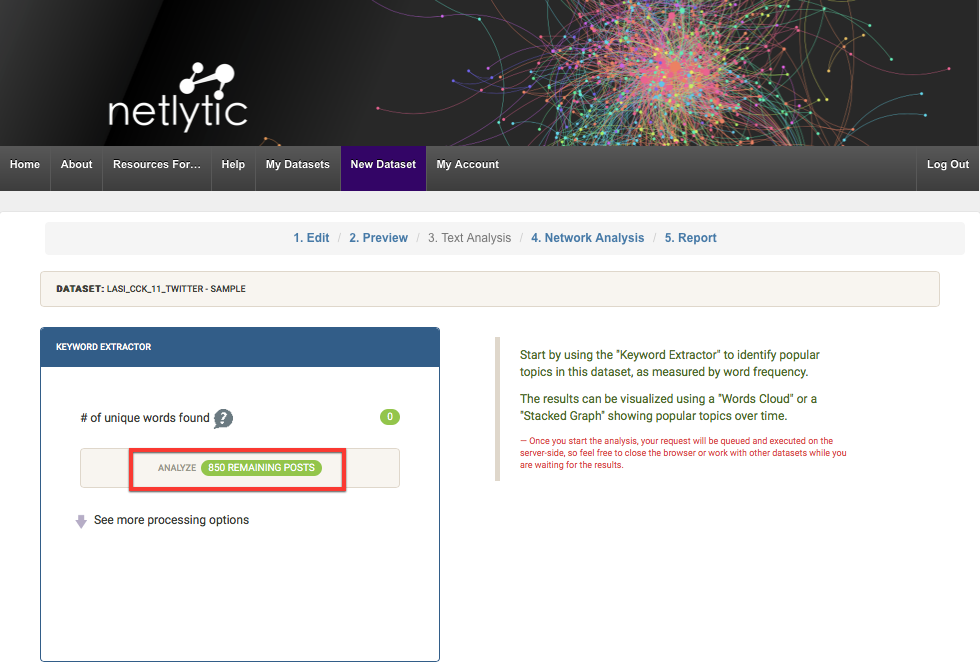The image size is (980, 670).
Task: Log out using the Log Out link
Action: pos(947,164)
